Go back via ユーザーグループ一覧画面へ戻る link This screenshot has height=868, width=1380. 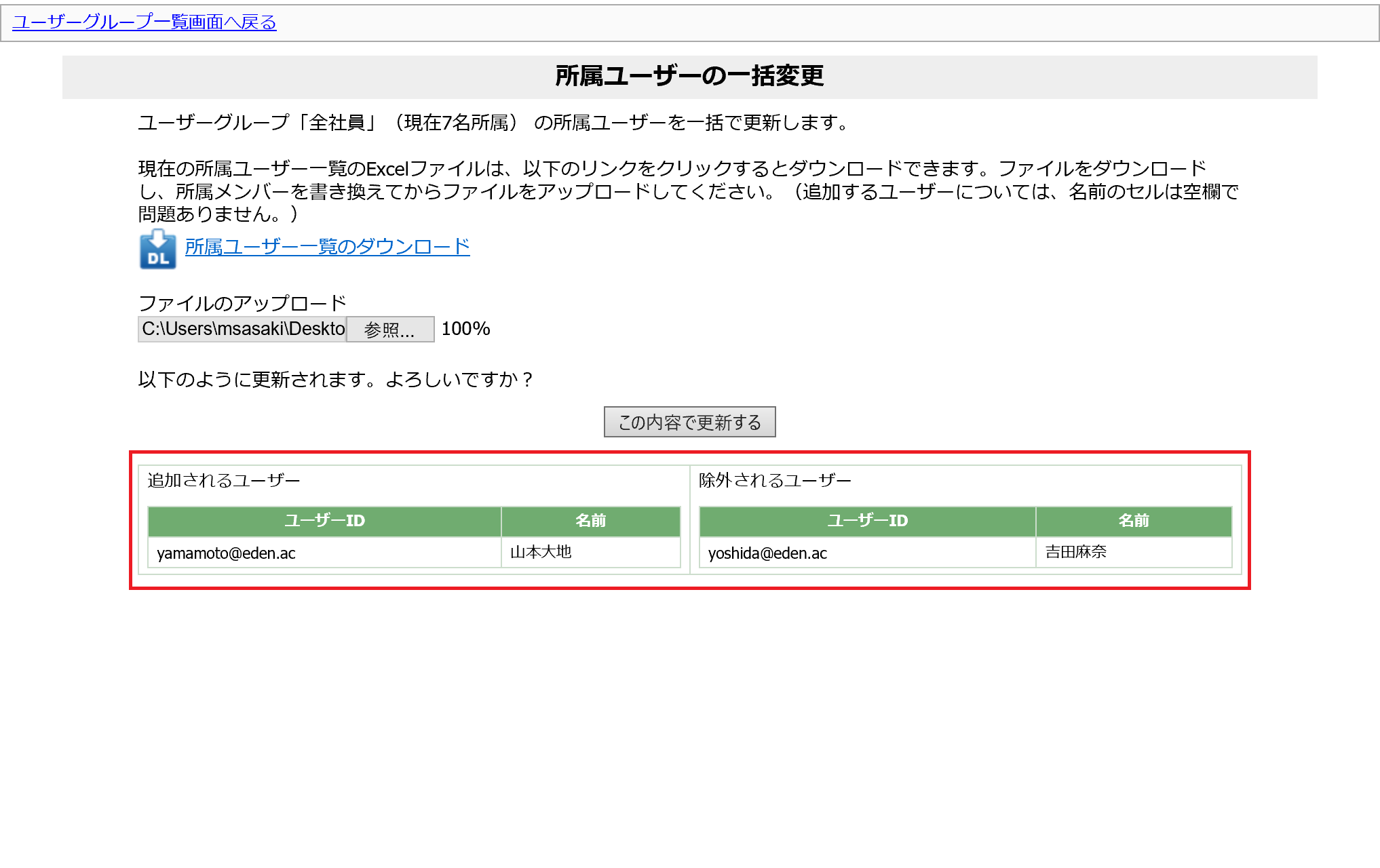tap(144, 22)
